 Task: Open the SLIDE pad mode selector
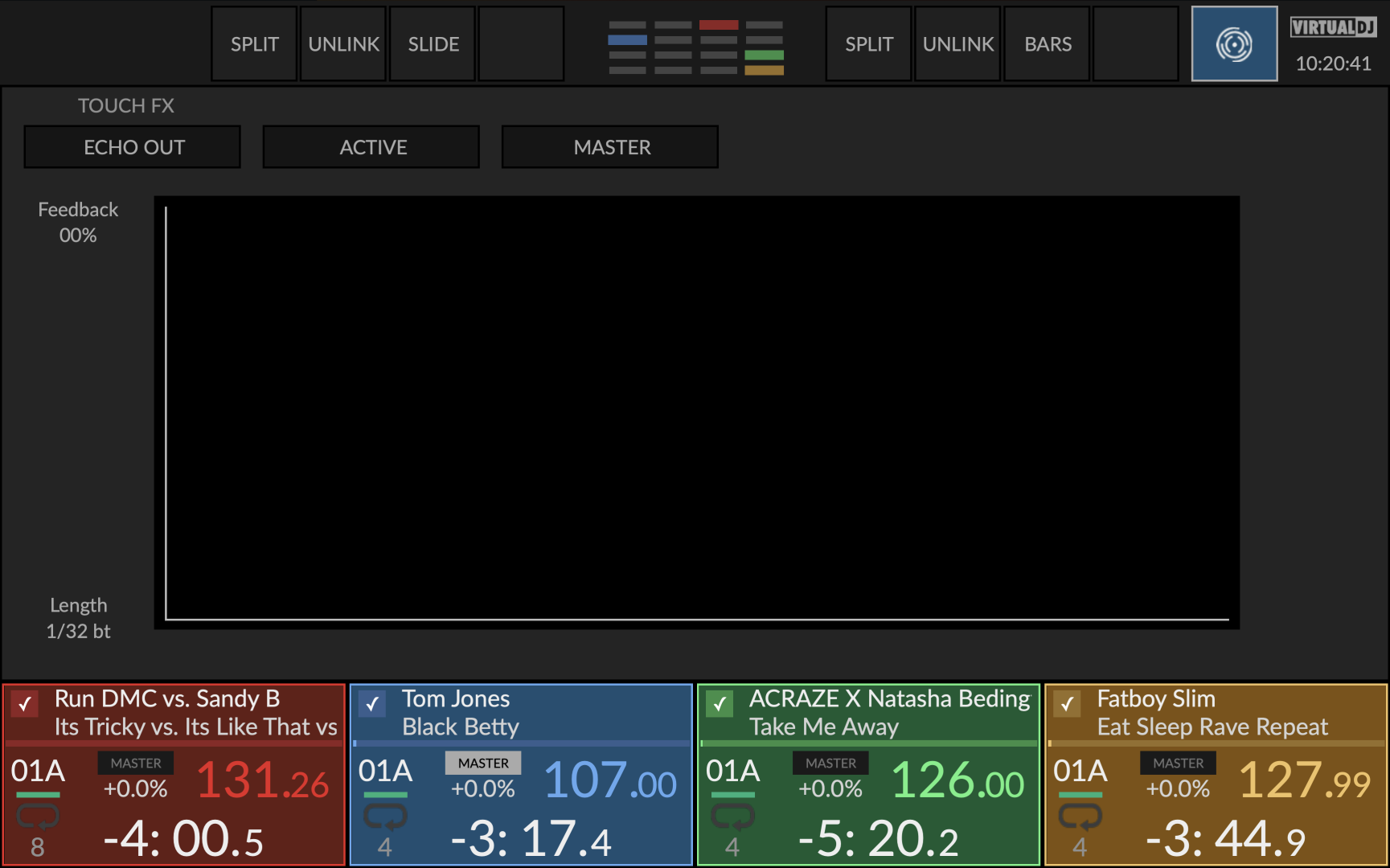coord(433,44)
